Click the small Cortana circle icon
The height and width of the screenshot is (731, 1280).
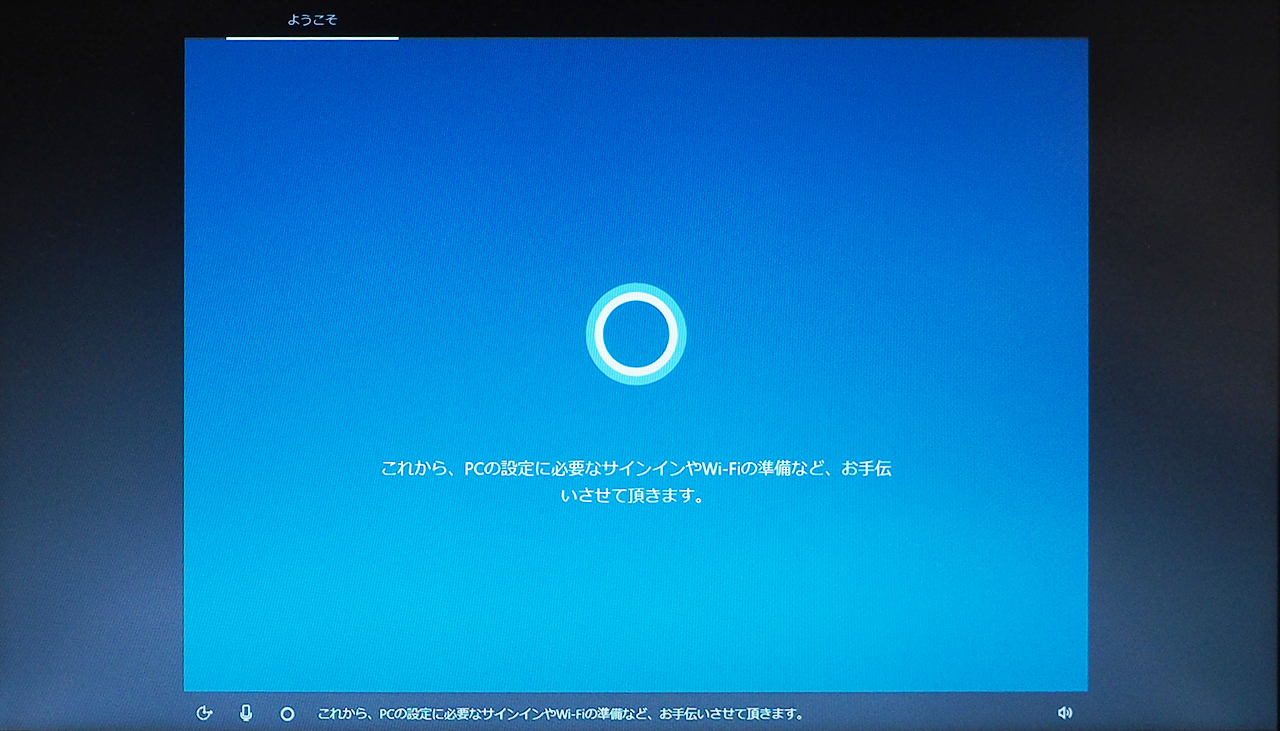[x=287, y=714]
